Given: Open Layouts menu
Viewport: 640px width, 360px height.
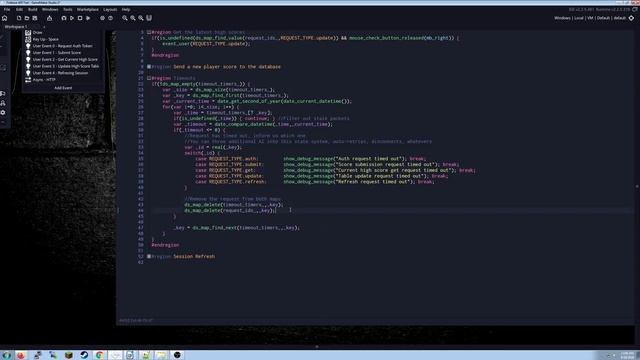Looking at the screenshot, I should click(x=110, y=9).
